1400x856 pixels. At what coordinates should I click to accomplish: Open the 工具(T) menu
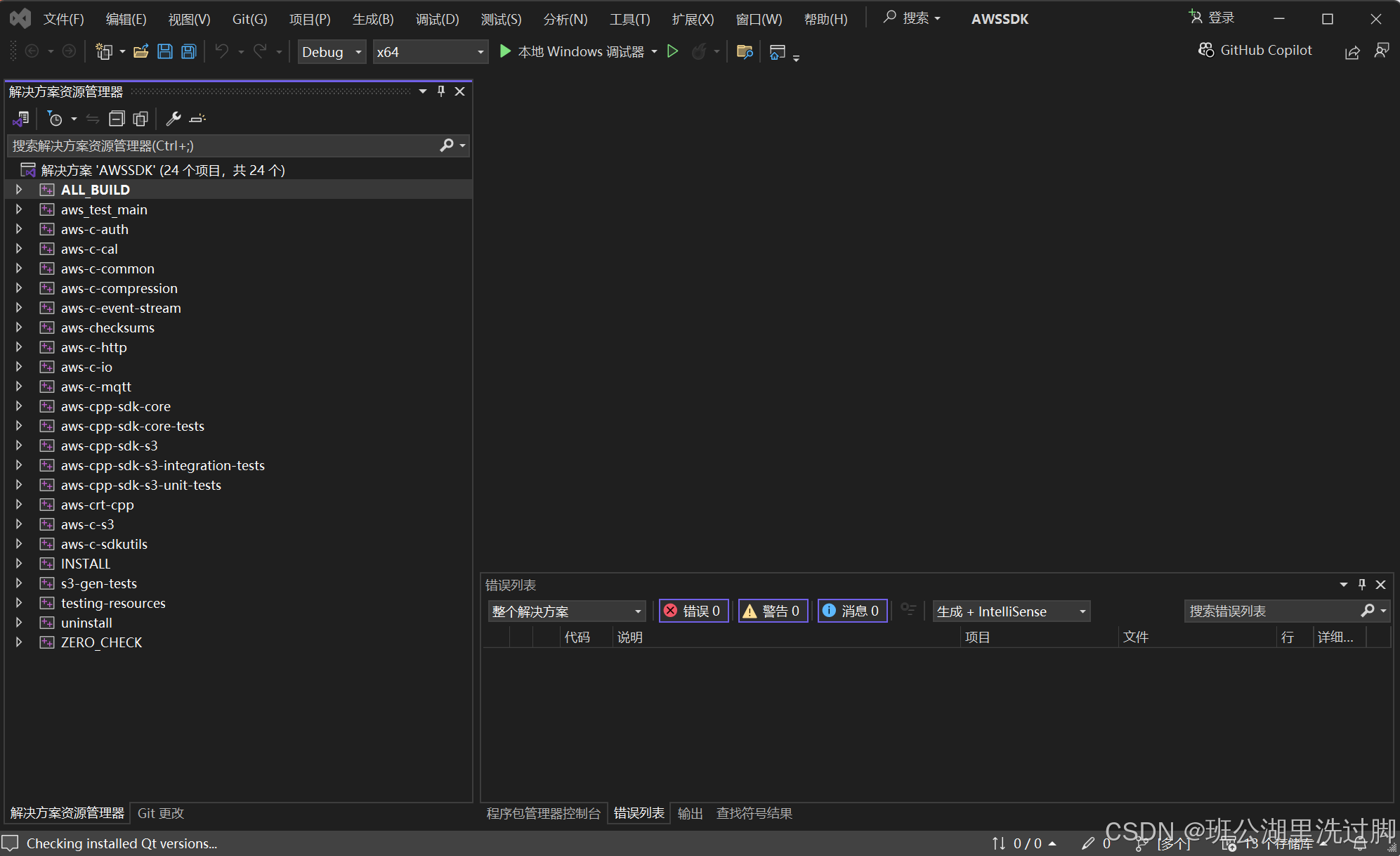pyautogui.click(x=629, y=19)
